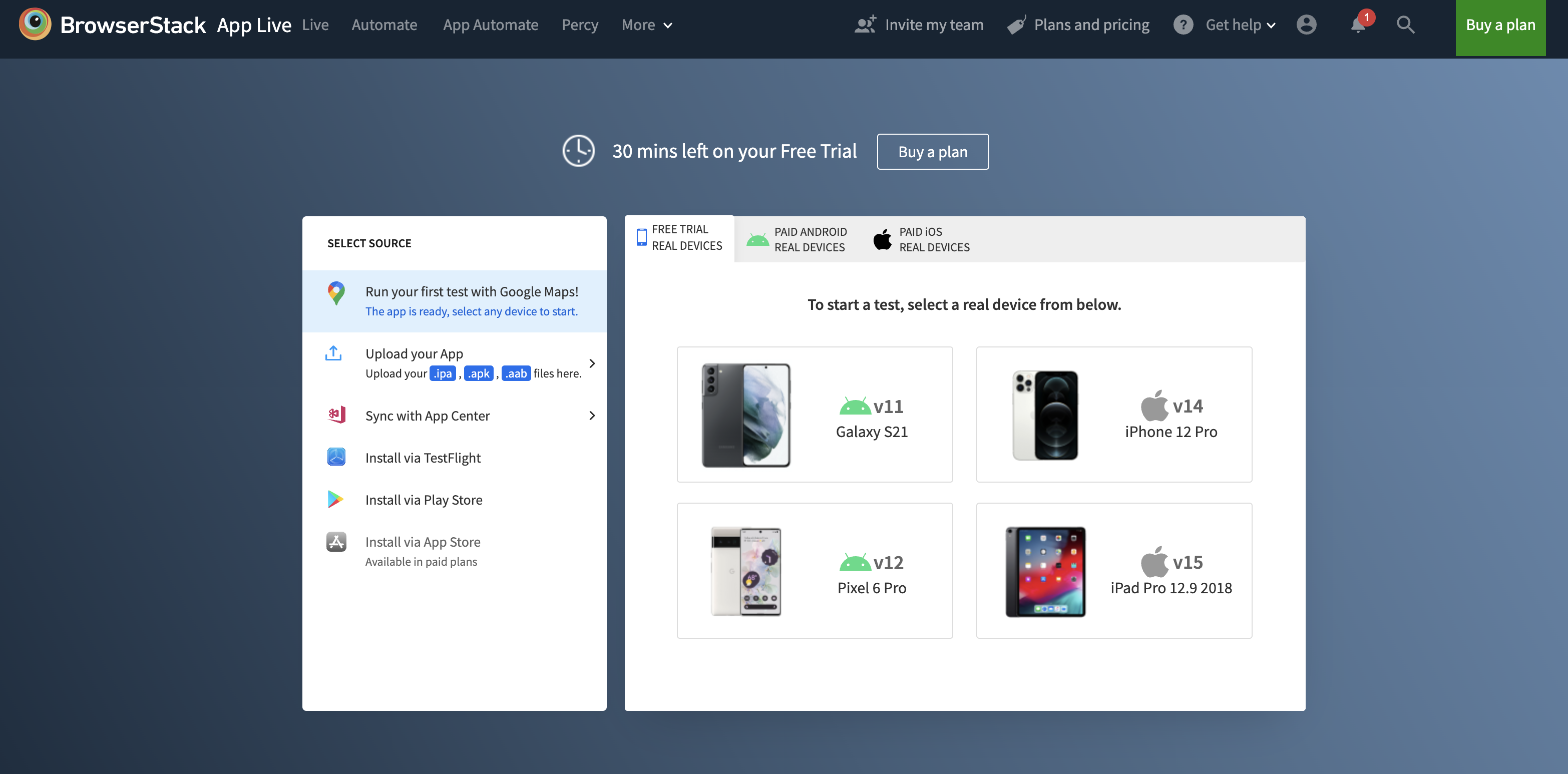Select the Galaxy S21 device card
This screenshot has width=1568, height=774.
[x=815, y=415]
